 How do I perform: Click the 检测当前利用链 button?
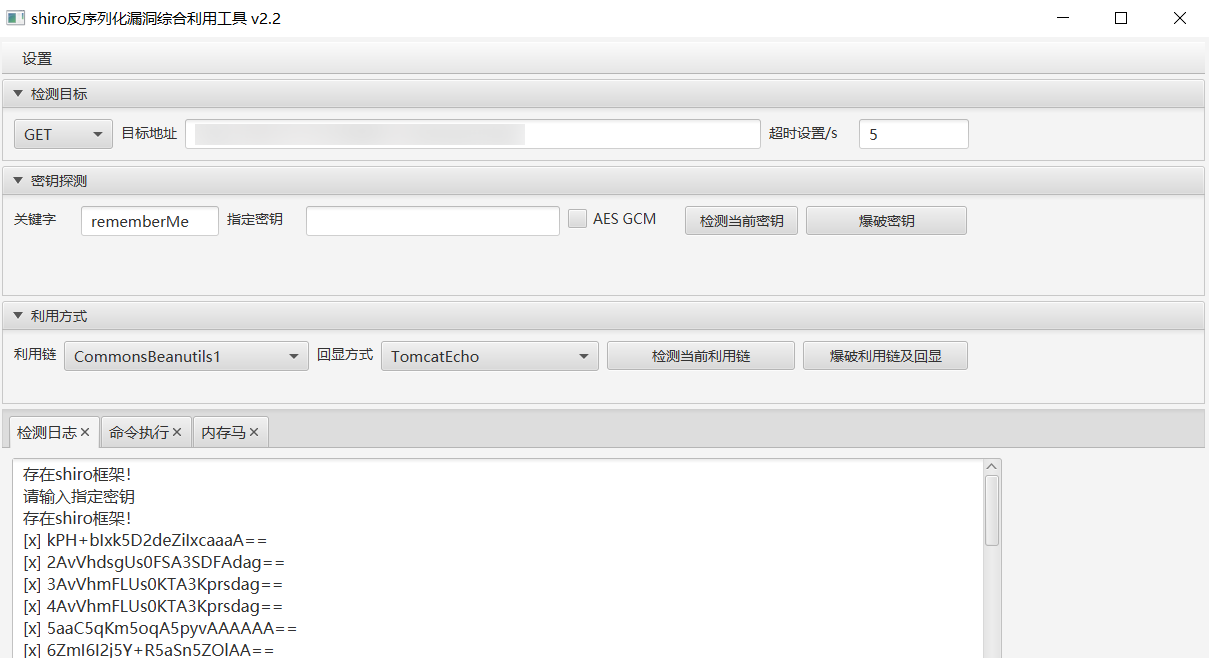click(700, 356)
